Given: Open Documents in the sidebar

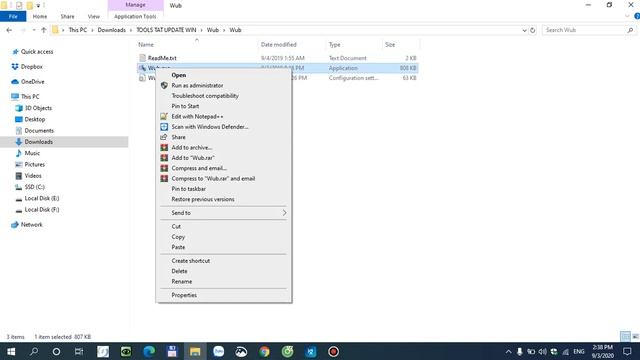Looking at the screenshot, I should (39, 131).
